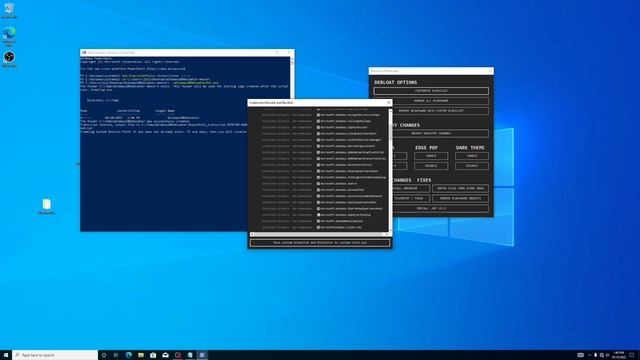This screenshot has width=640, height=360.
Task: Toggle Microsoft.Windows.NarratorQuickStart checkbox
Action: [x=318, y=146]
